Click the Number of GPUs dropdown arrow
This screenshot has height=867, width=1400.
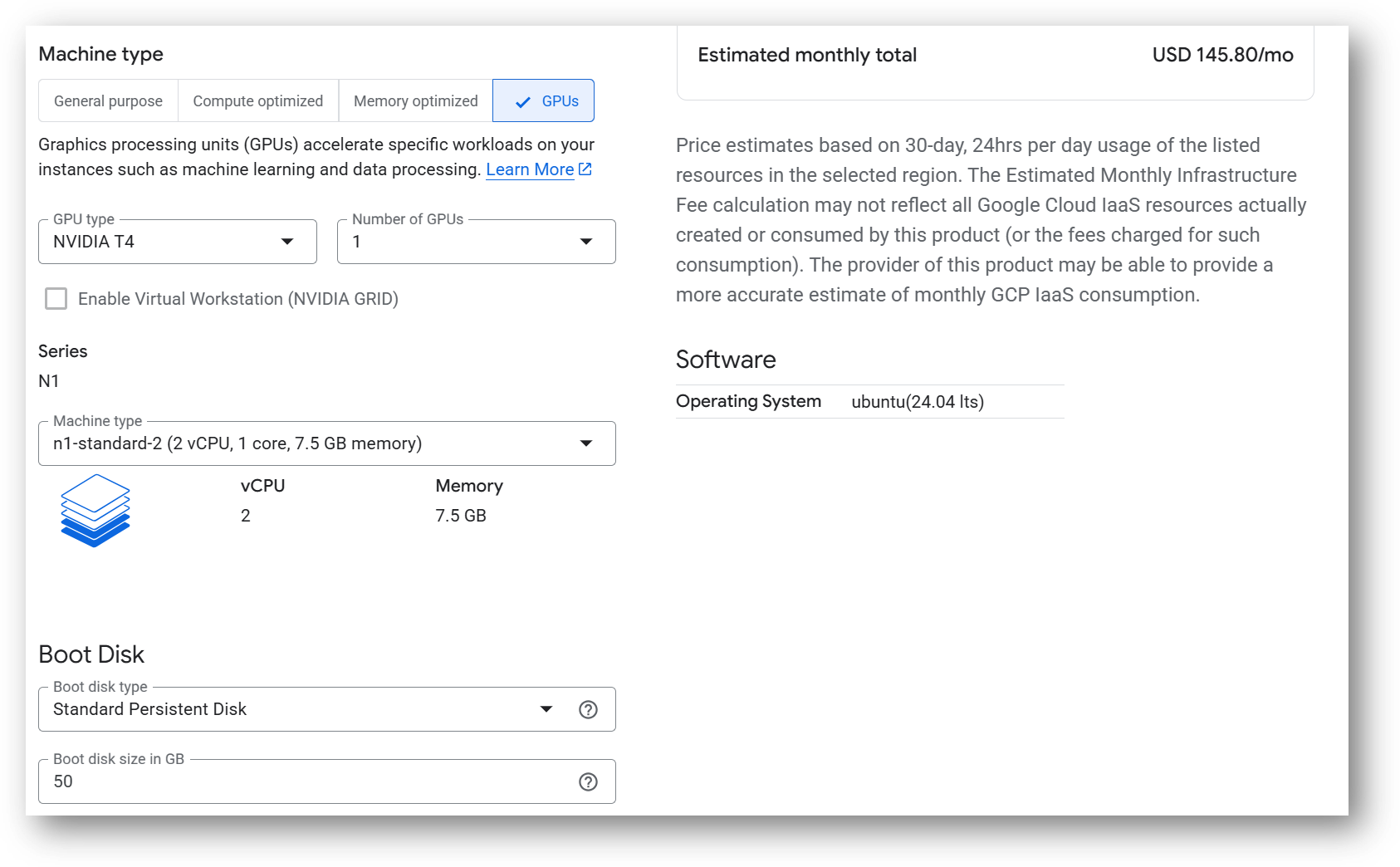coord(586,242)
